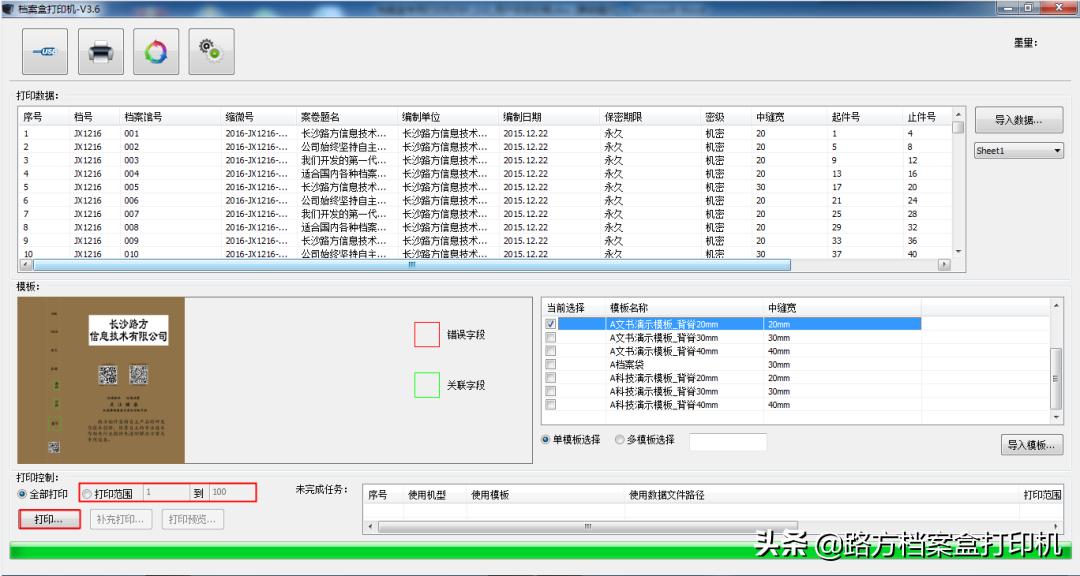1080x576 pixels.
Task: Click the print range start field
Action: tap(166, 492)
